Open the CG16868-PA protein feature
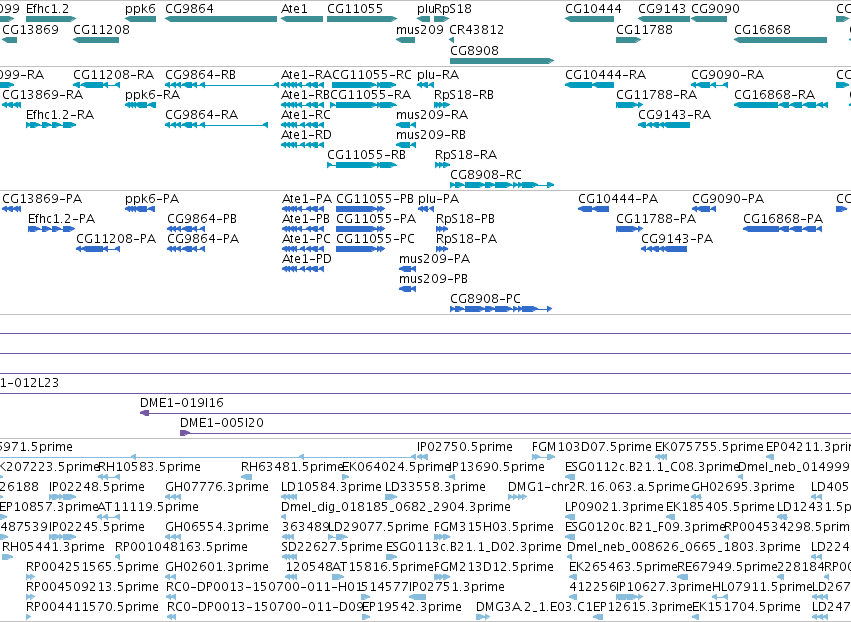The width and height of the screenshot is (851, 622). point(782,229)
